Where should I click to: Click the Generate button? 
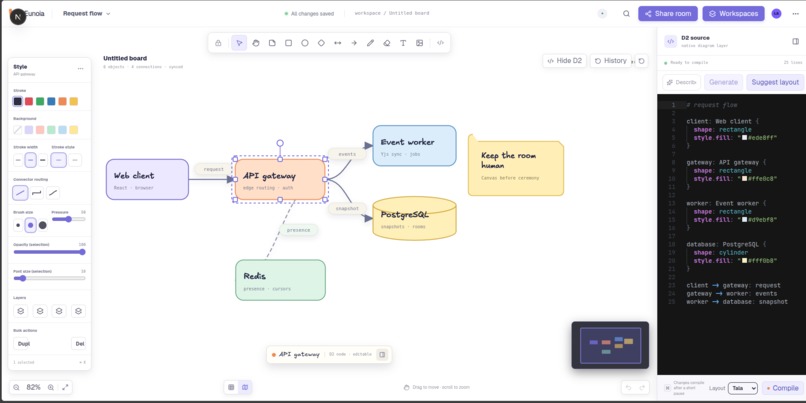click(723, 82)
